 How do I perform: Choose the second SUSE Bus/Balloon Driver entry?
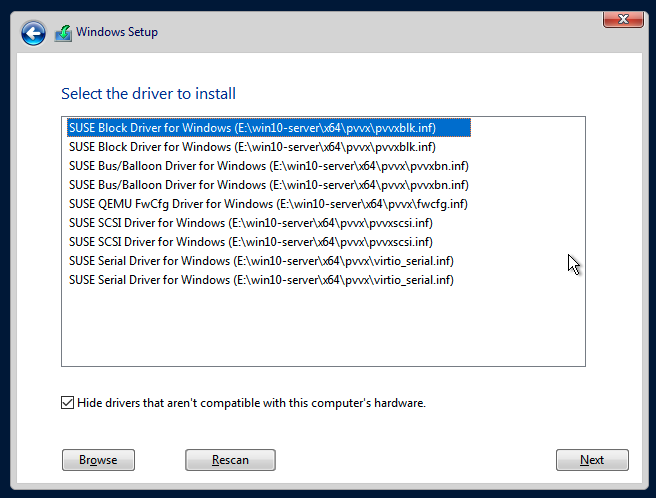click(x=268, y=185)
